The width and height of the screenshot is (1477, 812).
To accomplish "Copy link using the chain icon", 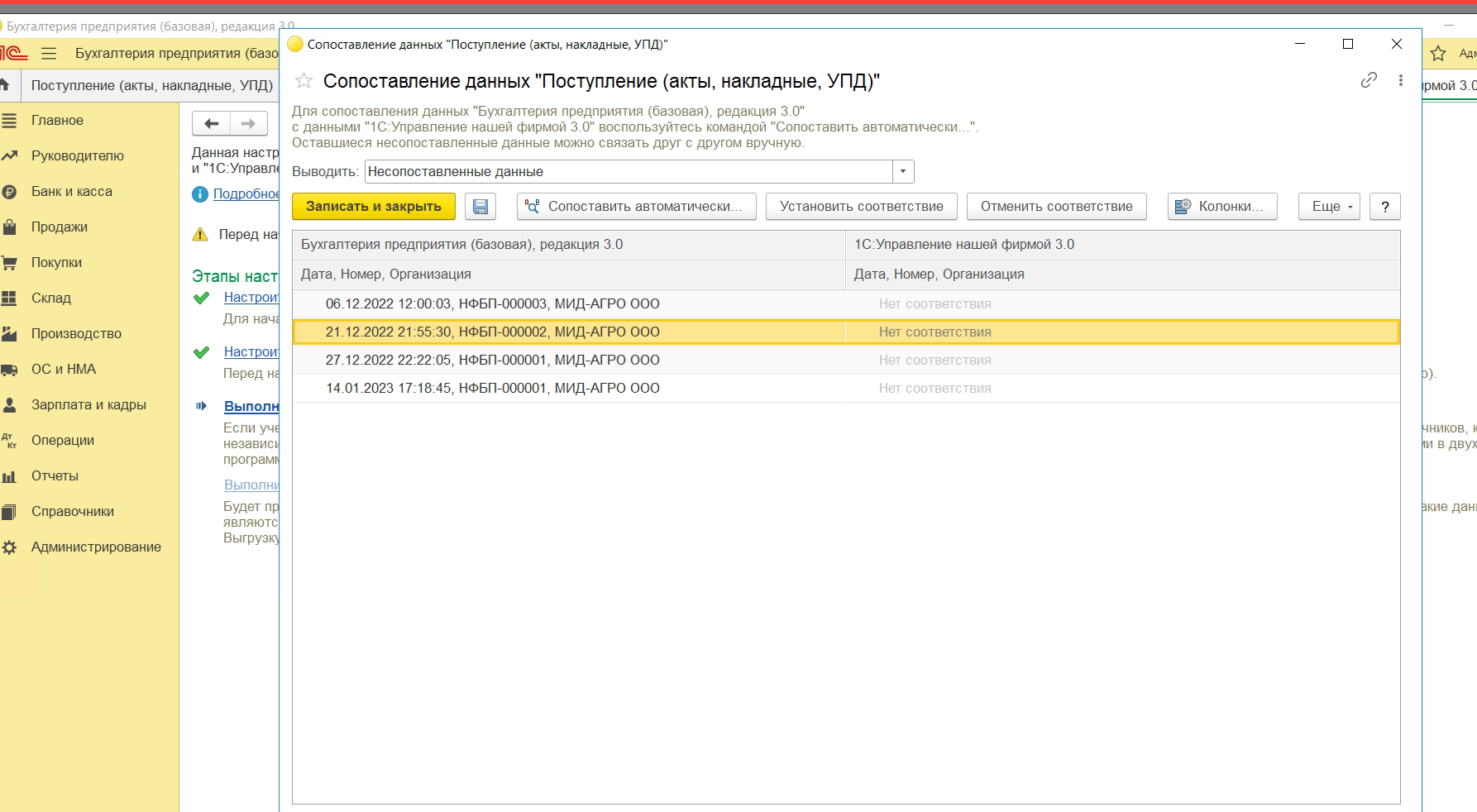I will point(1369,80).
